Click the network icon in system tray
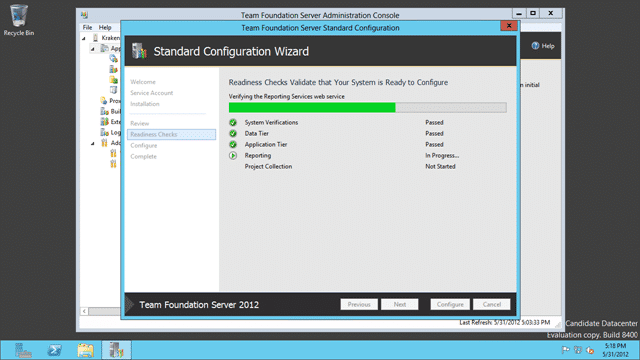Screen dimensions: 640x360 (578, 350)
